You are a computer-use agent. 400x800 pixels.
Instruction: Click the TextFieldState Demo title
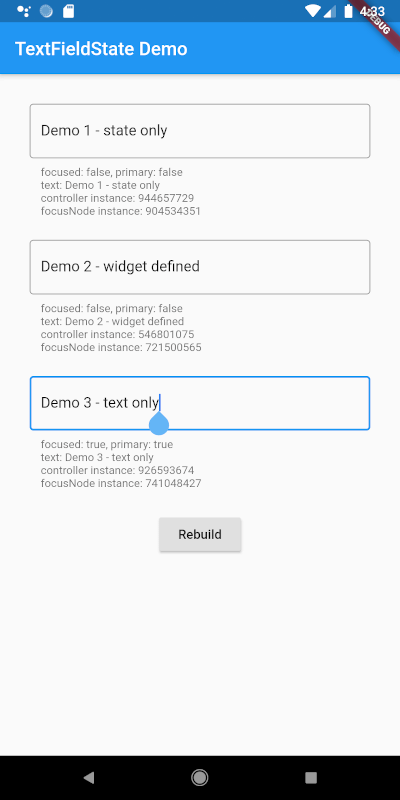tap(101, 49)
